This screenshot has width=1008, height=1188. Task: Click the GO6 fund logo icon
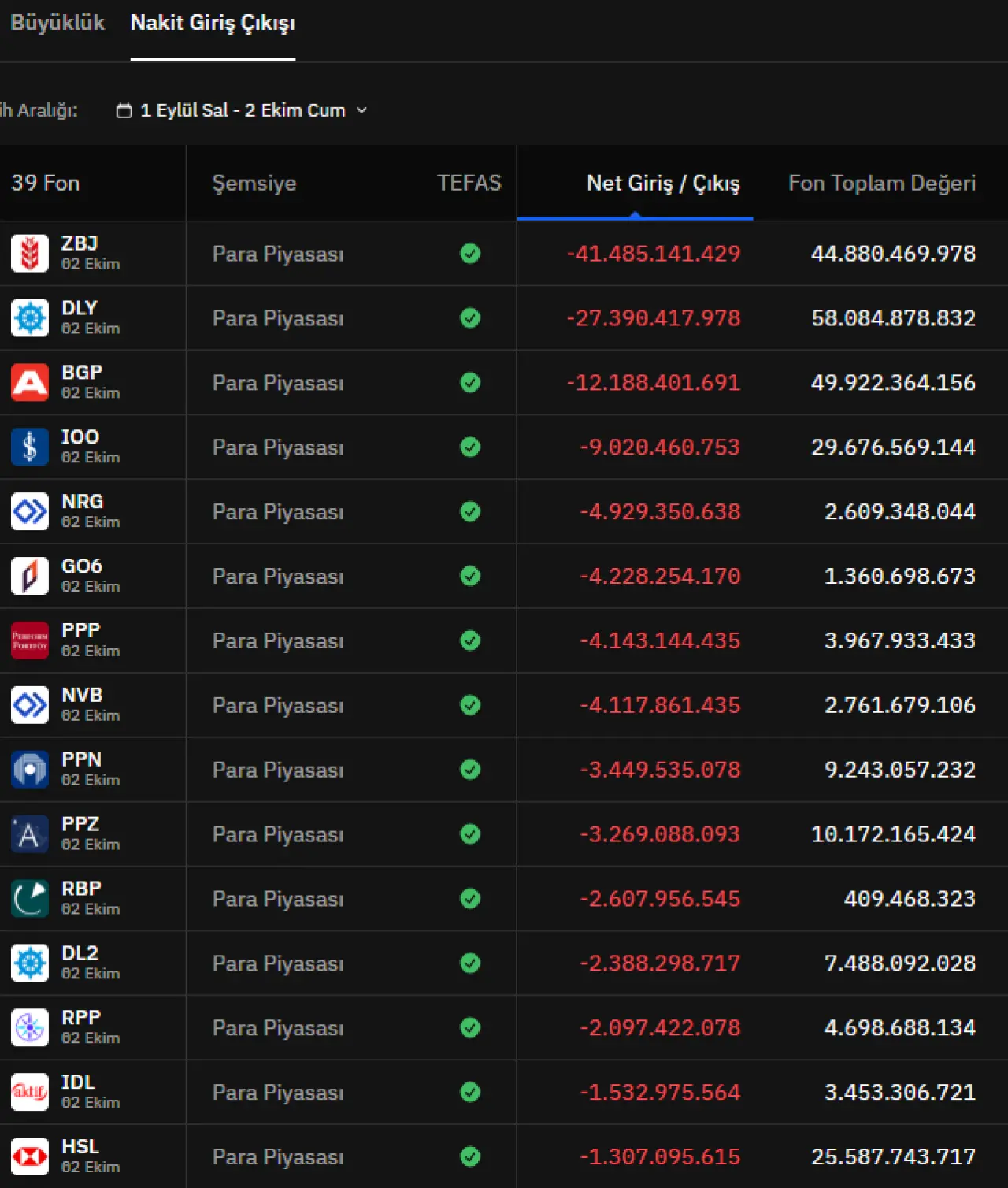[30, 577]
